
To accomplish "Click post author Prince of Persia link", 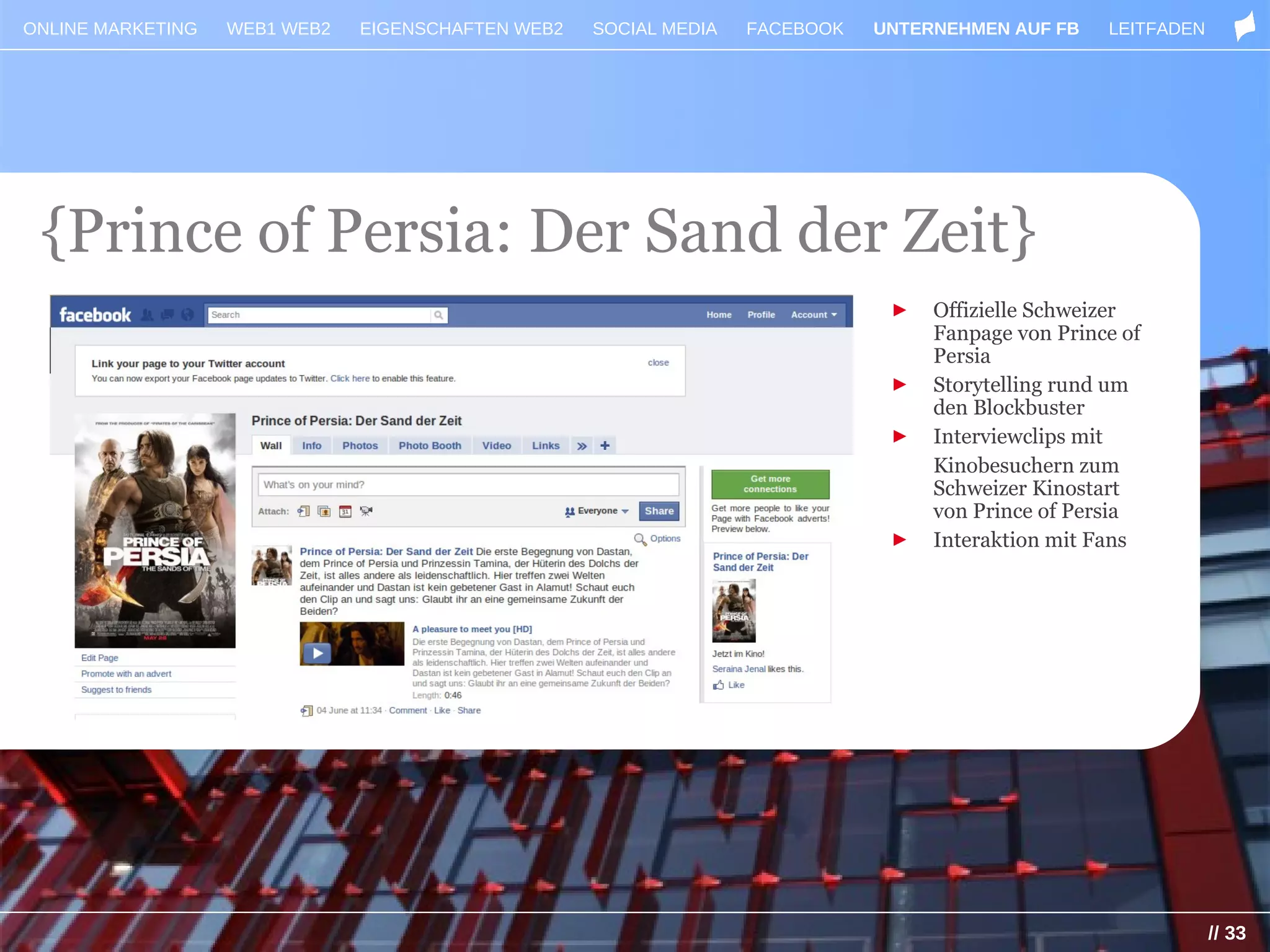I will click(x=386, y=552).
